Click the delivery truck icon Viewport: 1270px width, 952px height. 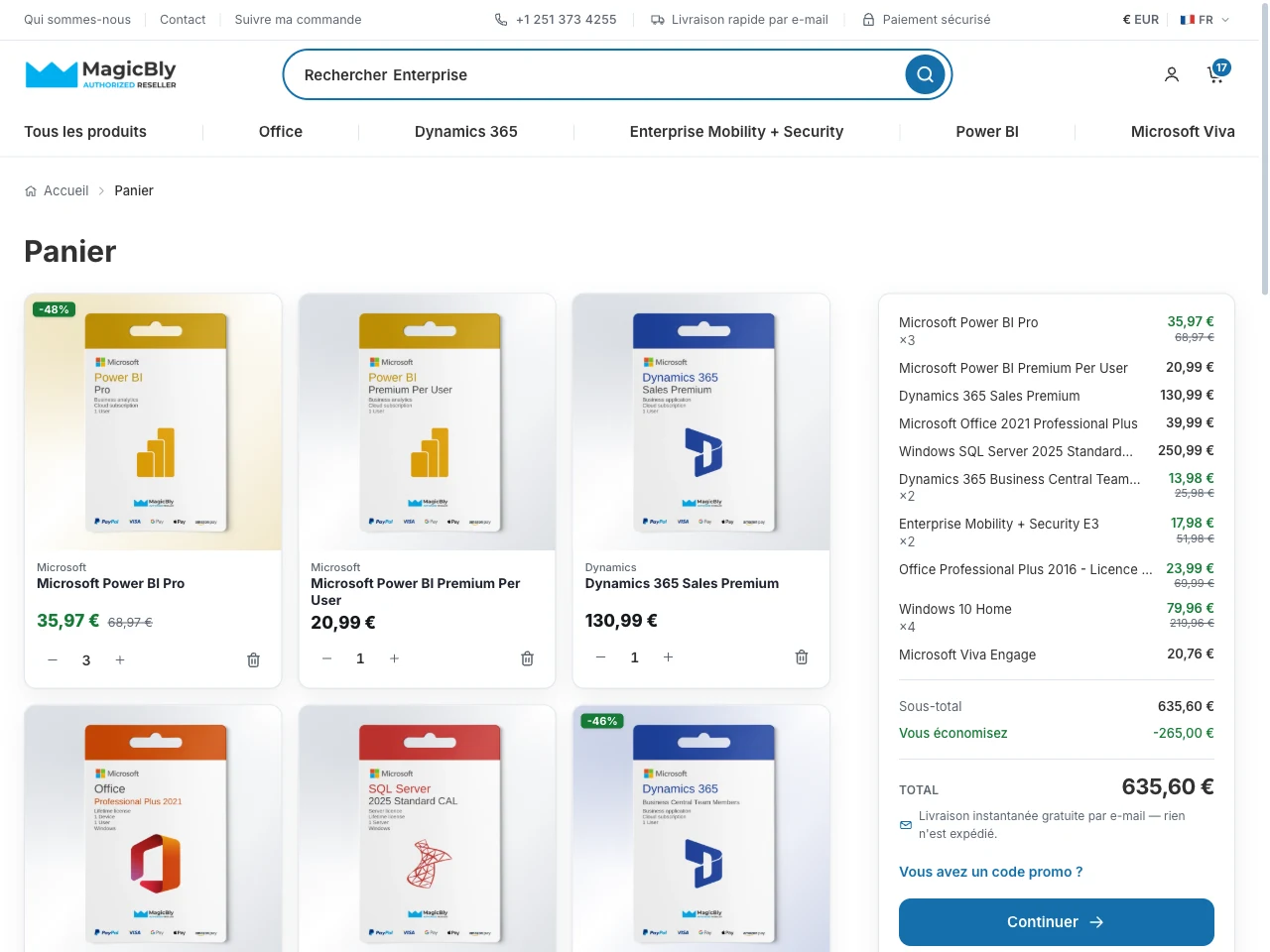(x=658, y=20)
